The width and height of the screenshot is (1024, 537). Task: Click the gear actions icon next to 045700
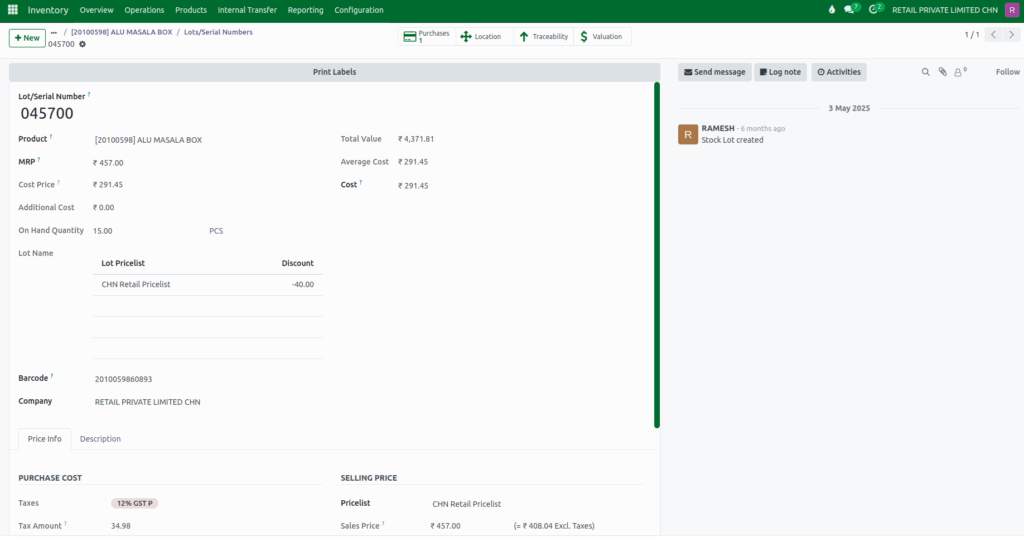[x=82, y=44]
